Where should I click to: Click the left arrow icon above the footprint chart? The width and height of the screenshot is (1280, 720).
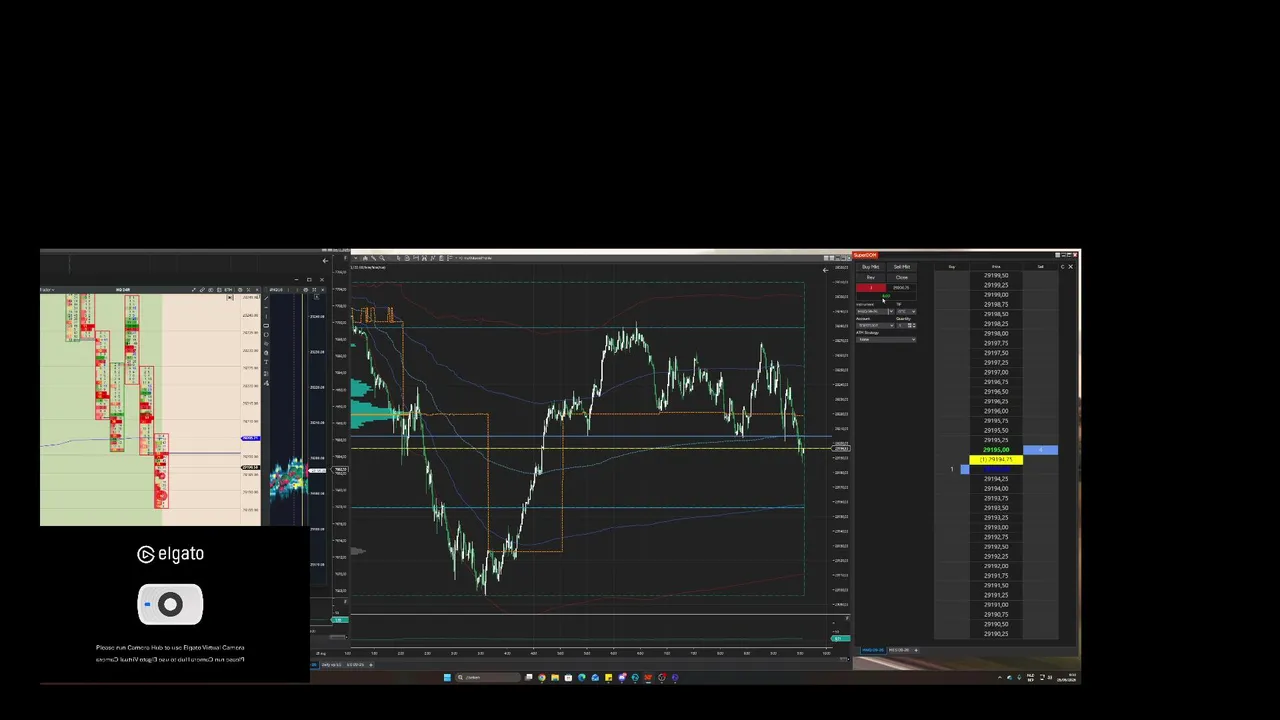click(x=325, y=261)
